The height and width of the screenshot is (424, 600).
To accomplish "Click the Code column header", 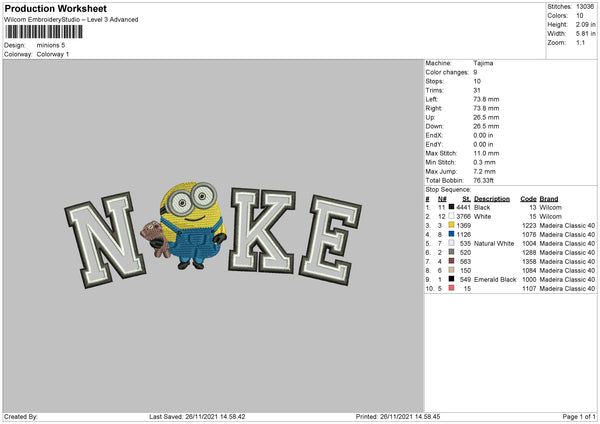I will (528, 198).
